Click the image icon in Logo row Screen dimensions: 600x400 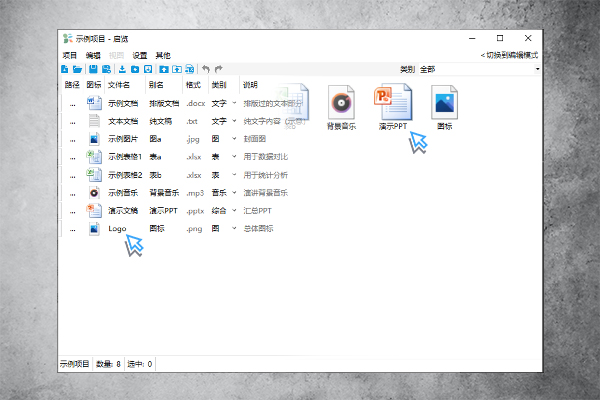tap(94, 229)
